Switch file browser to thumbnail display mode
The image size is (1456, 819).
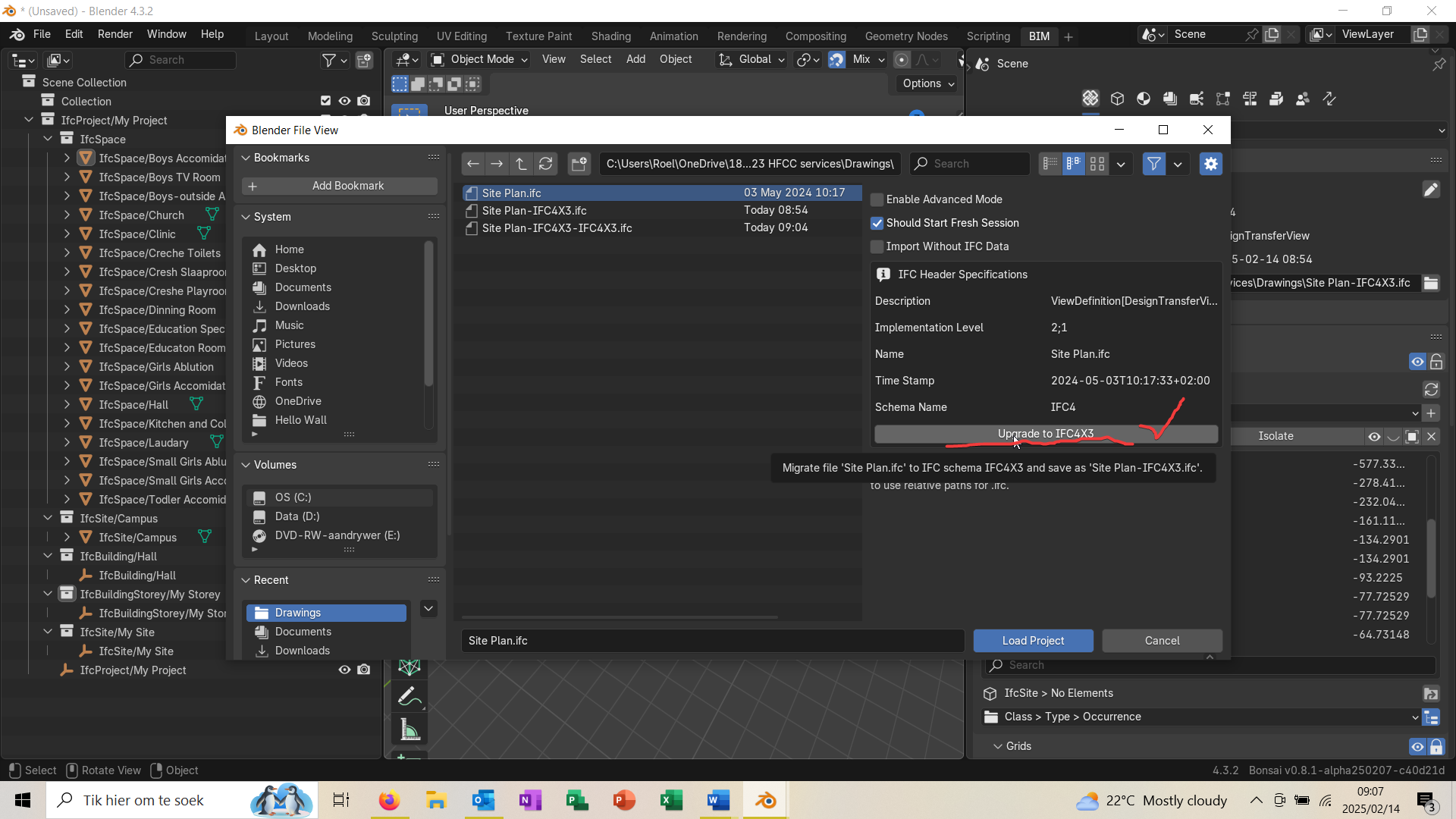click(x=1097, y=164)
